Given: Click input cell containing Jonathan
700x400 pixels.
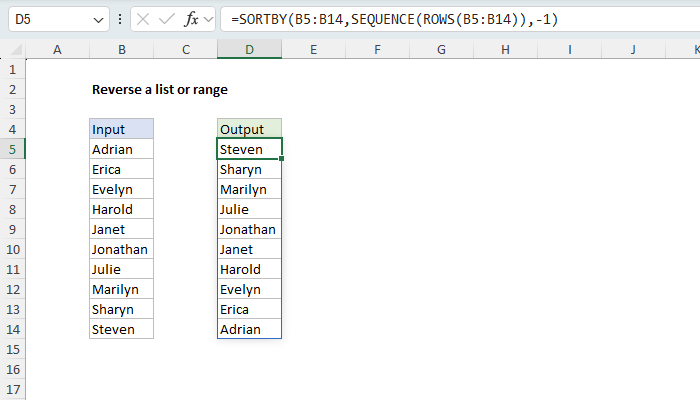Looking at the screenshot, I should click(x=121, y=249).
